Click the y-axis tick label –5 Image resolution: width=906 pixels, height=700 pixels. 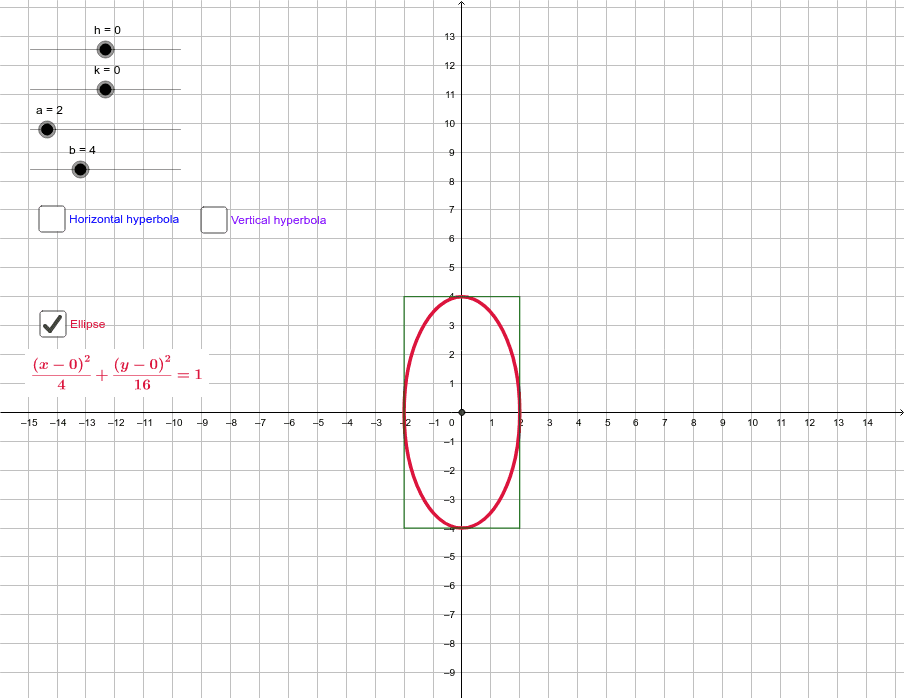pos(449,557)
